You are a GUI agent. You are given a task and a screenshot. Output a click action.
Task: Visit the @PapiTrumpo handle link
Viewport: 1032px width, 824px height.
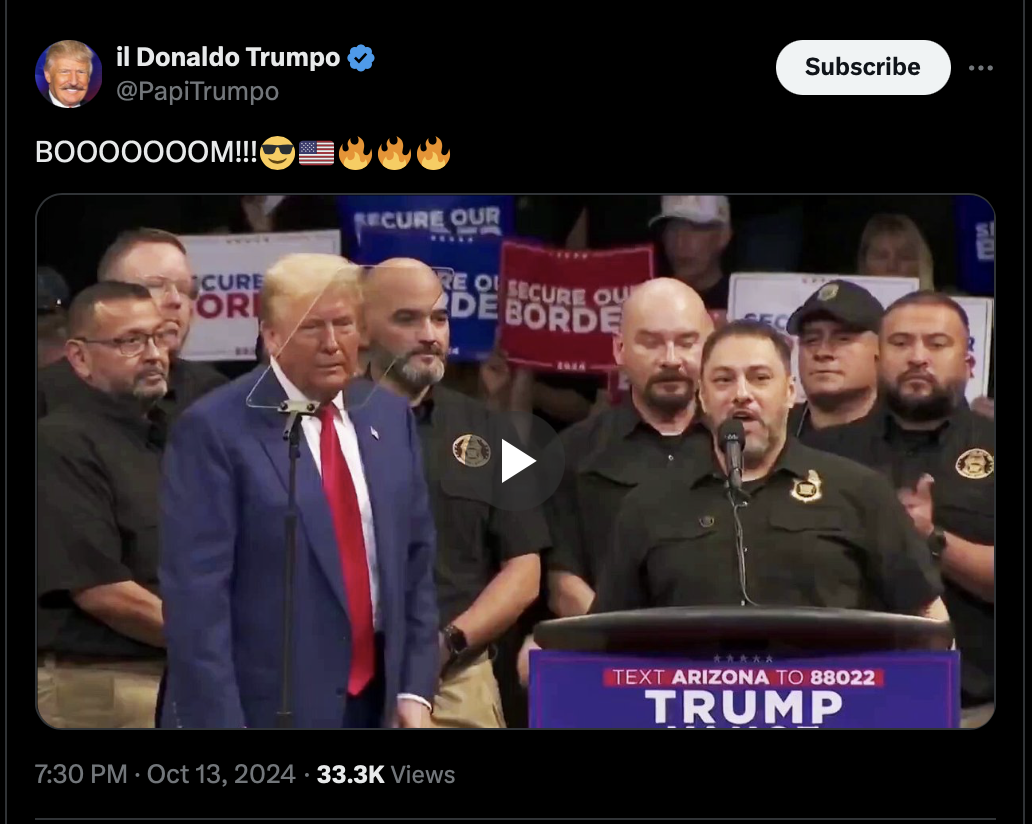(x=197, y=91)
